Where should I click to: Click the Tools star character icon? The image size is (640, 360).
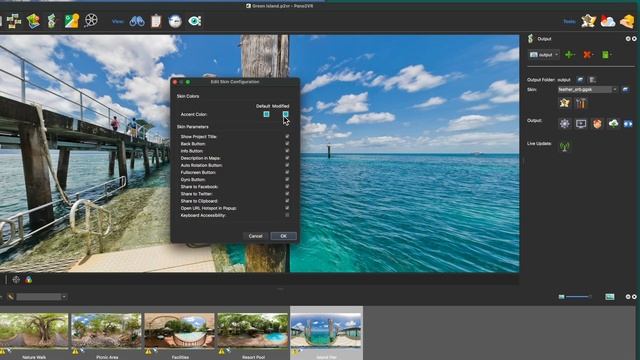(589, 21)
